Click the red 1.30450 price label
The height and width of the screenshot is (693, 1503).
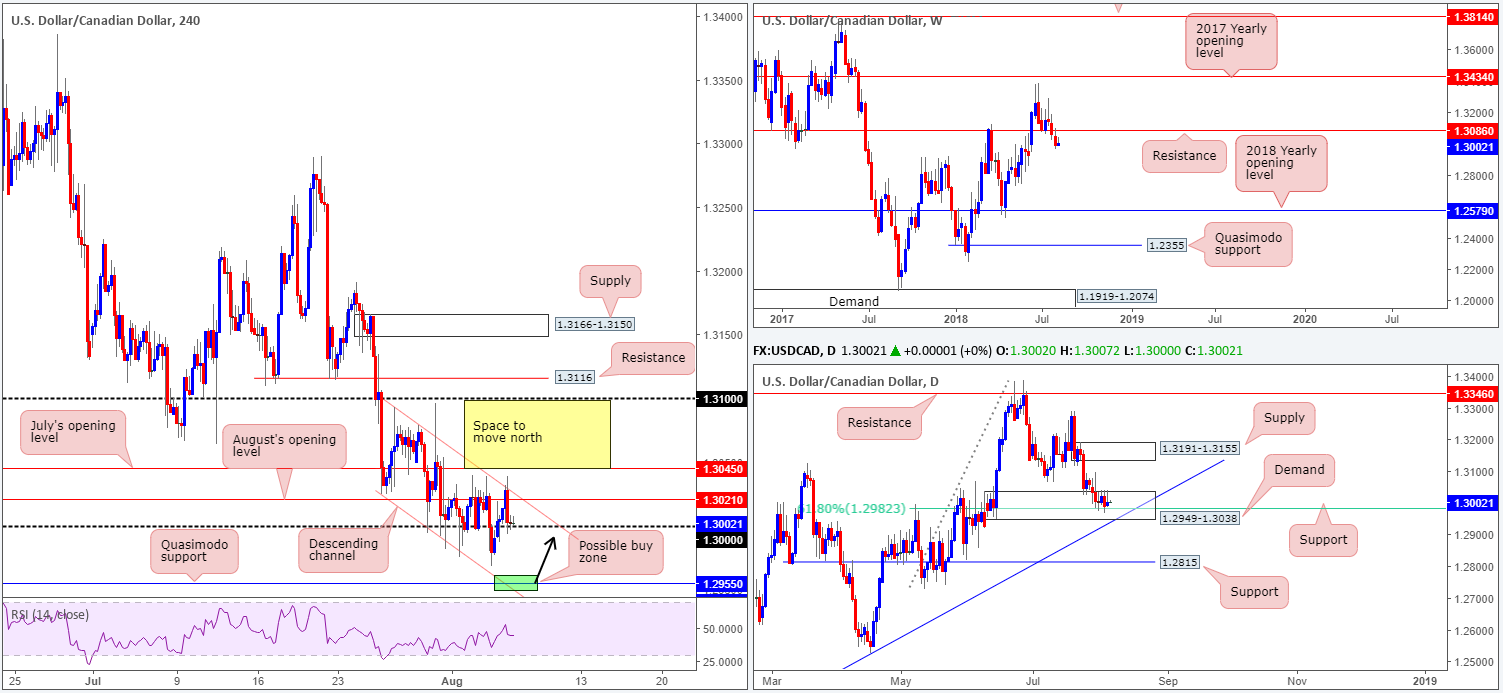[x=722, y=468]
